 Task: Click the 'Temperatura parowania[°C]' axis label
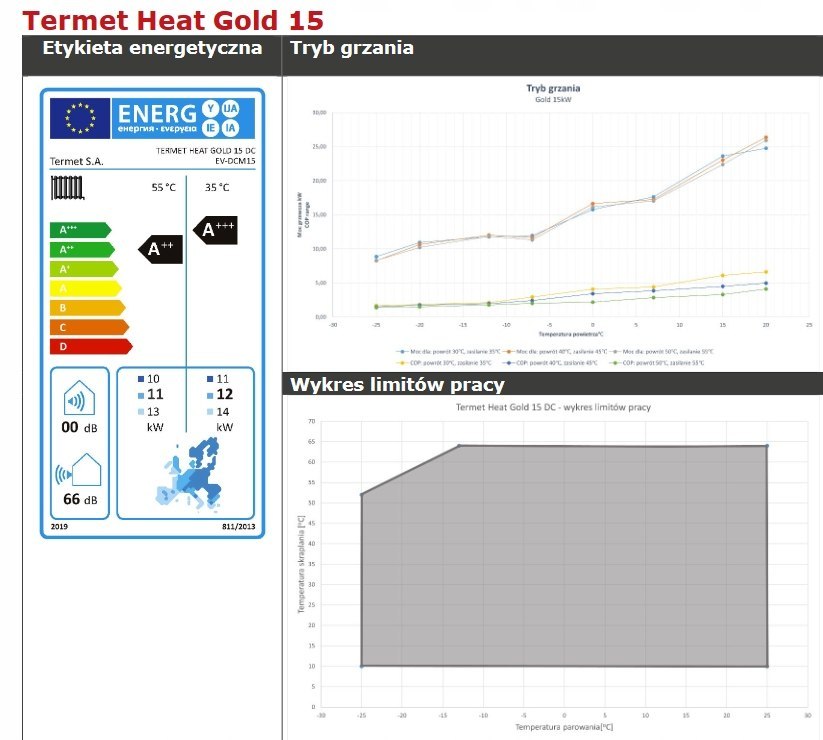tap(564, 727)
